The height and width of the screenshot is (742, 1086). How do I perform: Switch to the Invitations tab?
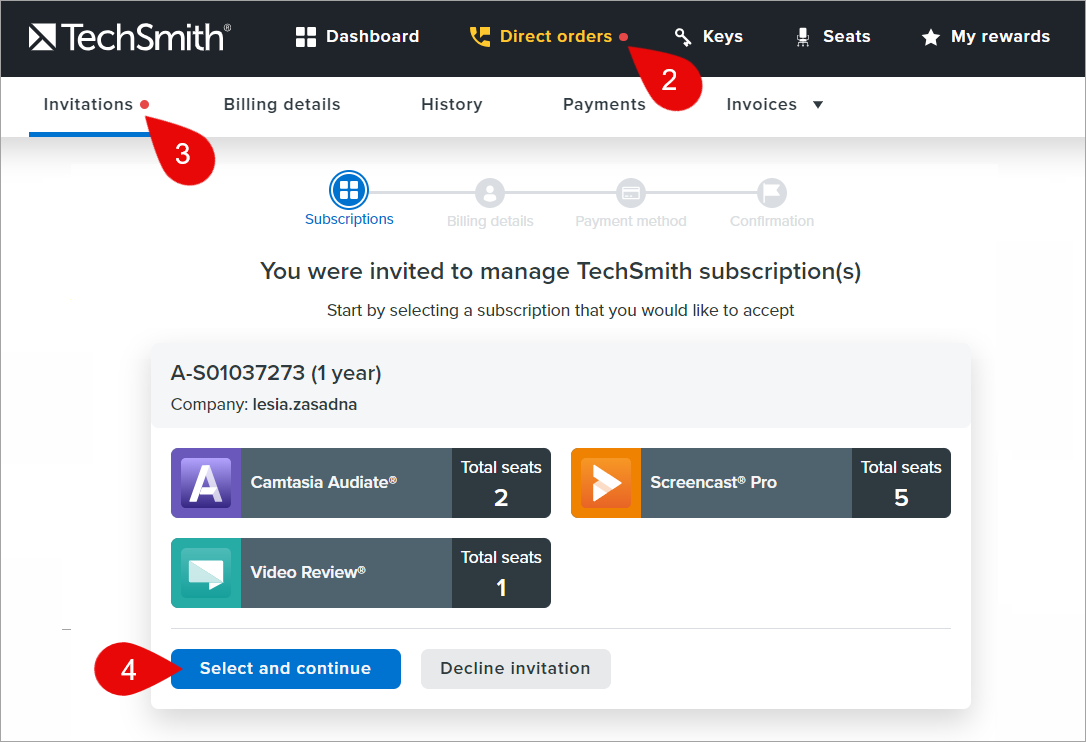point(88,105)
